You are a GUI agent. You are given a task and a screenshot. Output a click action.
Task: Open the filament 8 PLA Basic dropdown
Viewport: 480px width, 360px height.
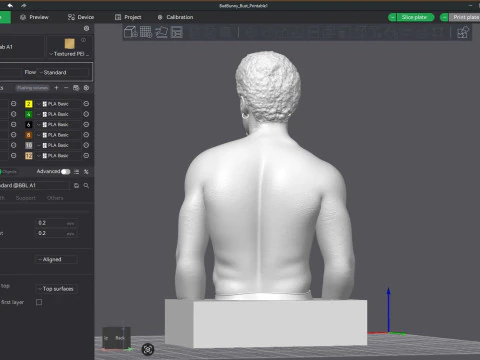click(x=58, y=135)
